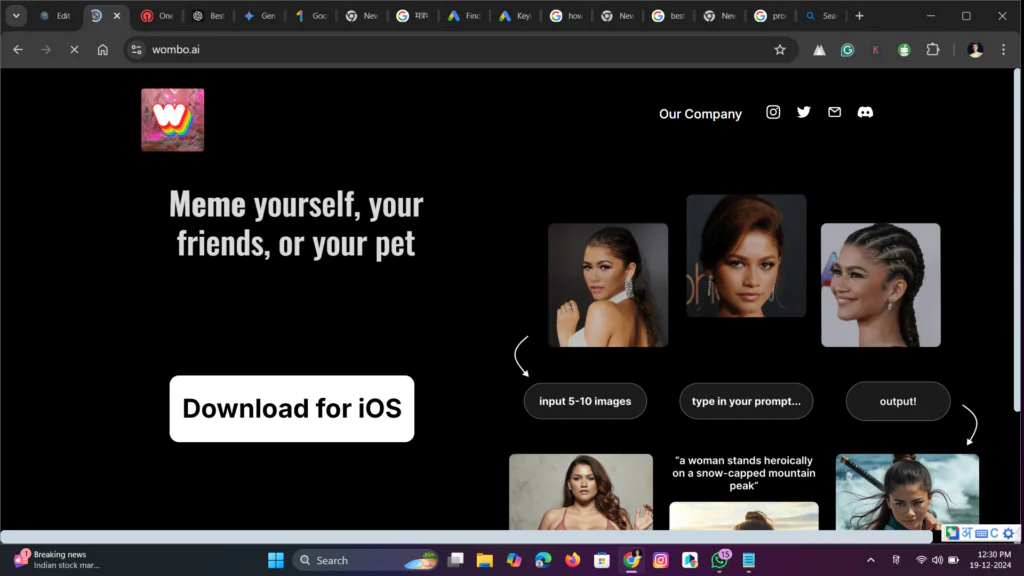Click the output! pill button

[x=898, y=401]
